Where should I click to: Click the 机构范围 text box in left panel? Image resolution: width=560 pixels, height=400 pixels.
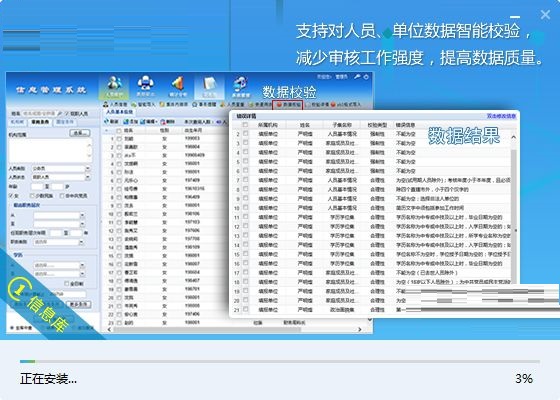(50, 150)
